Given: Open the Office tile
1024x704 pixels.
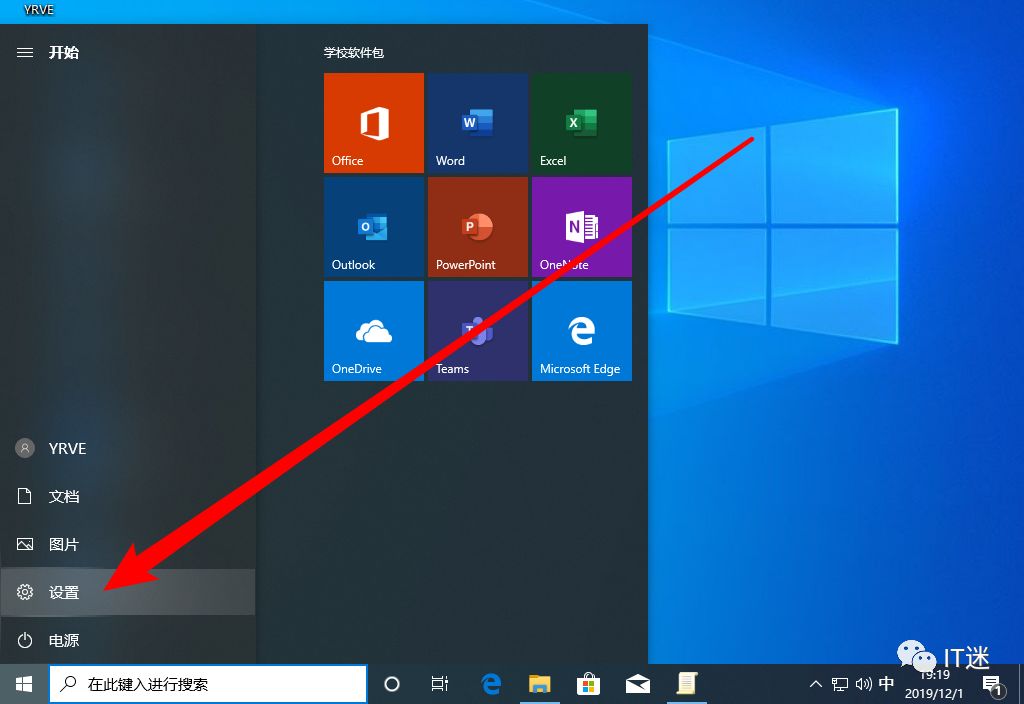Looking at the screenshot, I should click(374, 123).
